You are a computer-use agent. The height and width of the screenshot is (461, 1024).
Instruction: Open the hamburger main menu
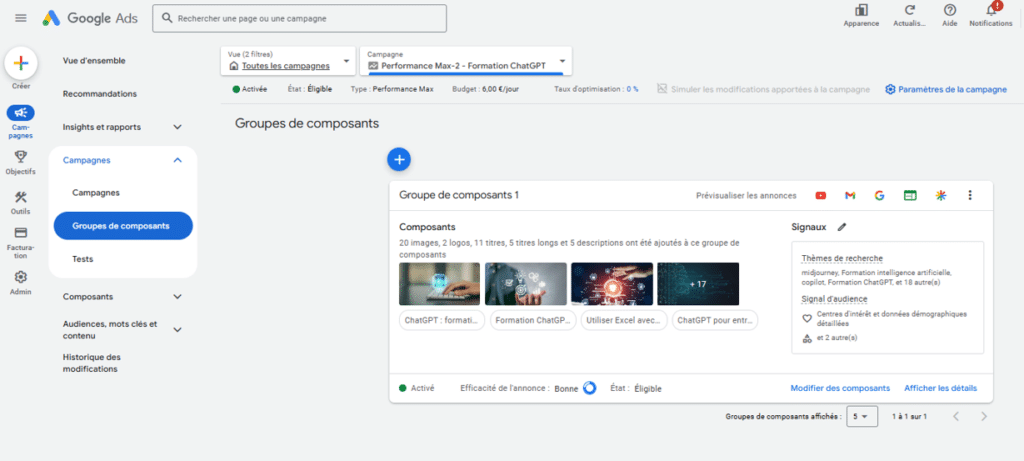pos(21,18)
